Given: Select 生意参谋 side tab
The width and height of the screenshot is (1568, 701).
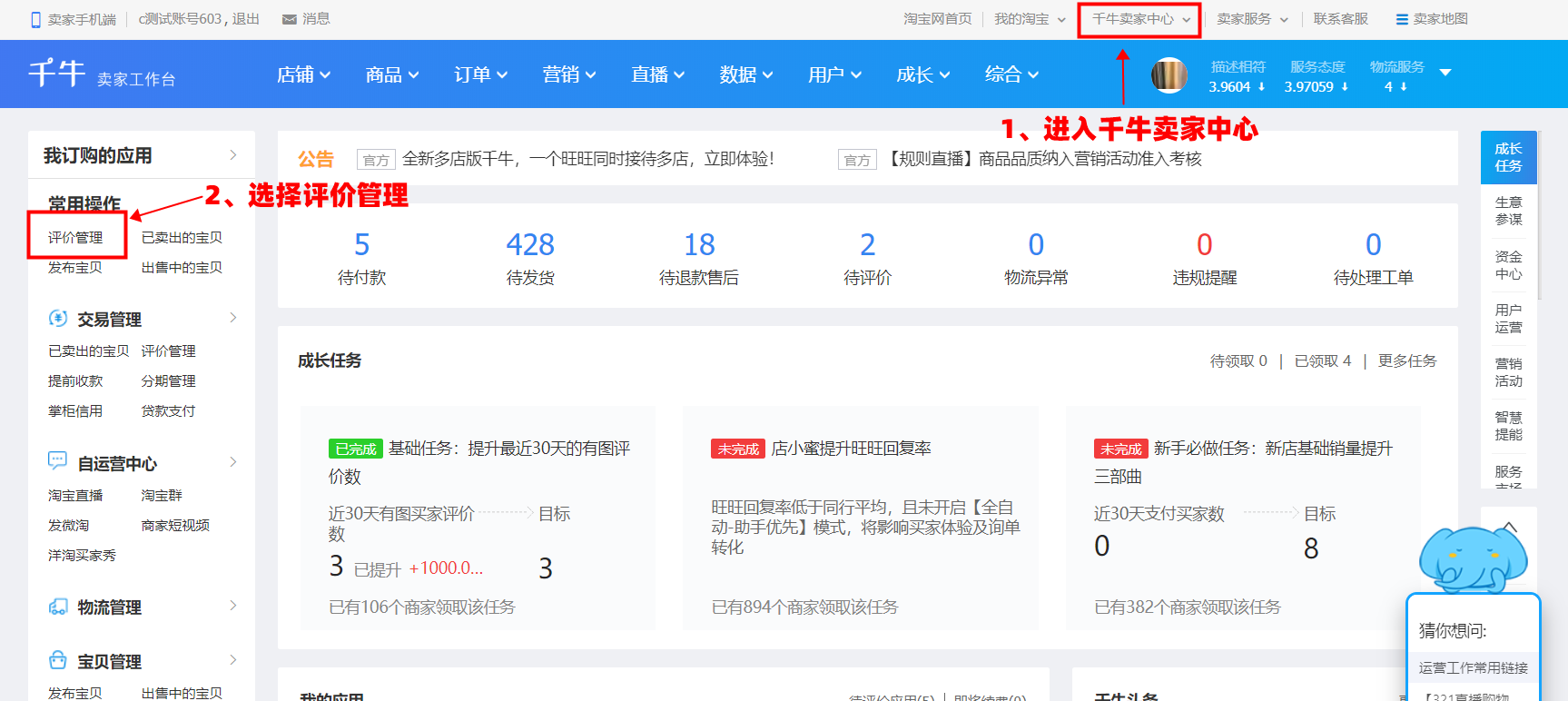Looking at the screenshot, I should (x=1508, y=211).
